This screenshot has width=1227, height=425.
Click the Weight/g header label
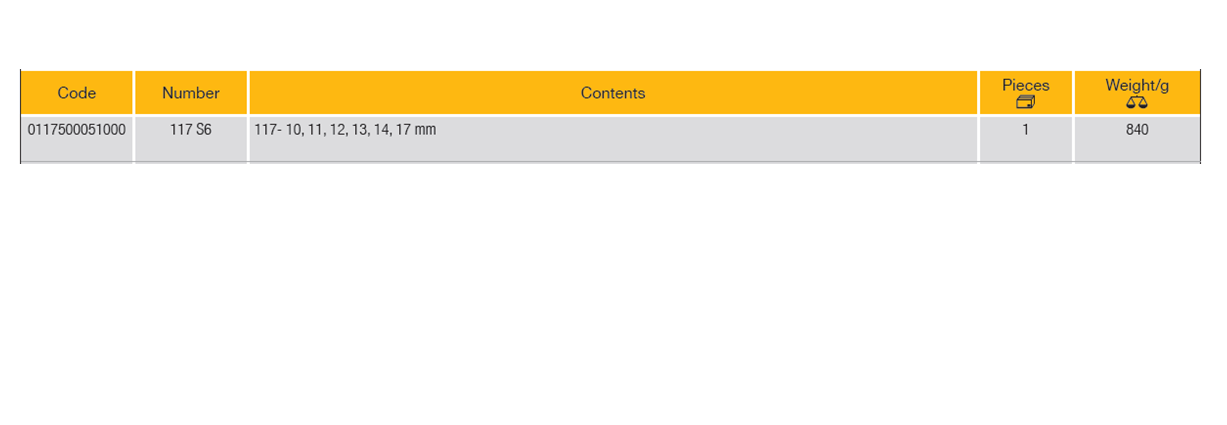click(x=1137, y=85)
